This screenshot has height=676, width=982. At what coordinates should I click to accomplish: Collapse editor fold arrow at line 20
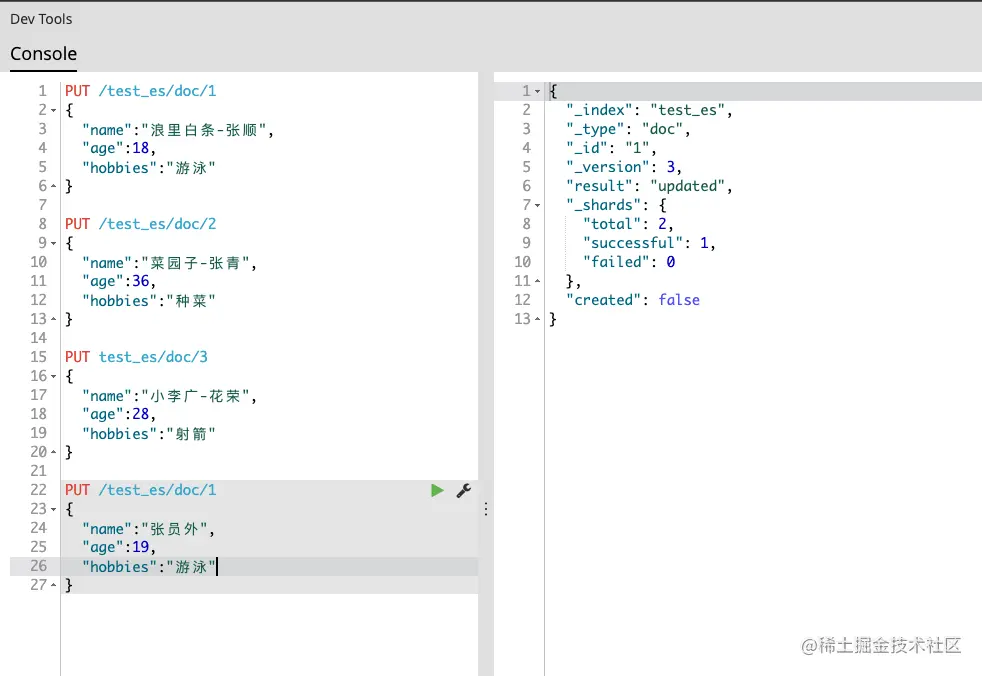53,452
